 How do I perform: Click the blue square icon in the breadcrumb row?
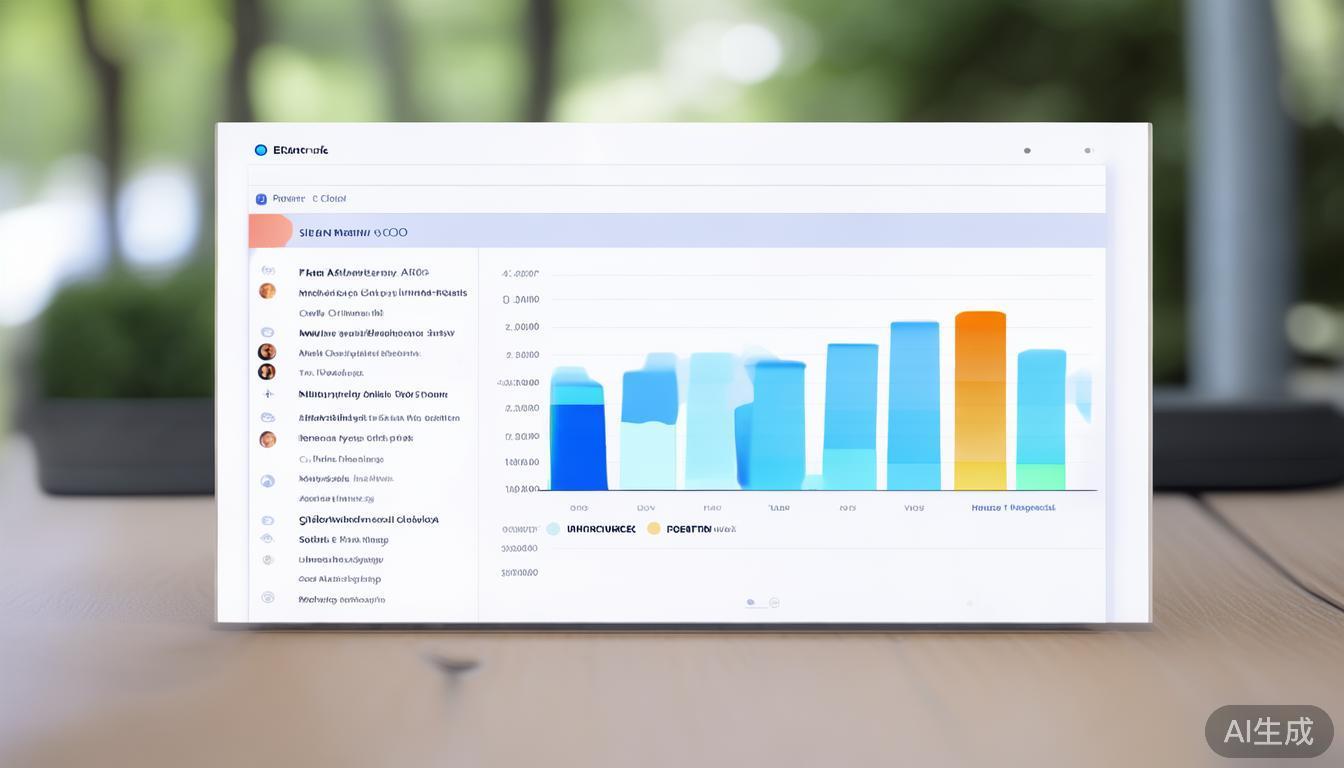click(x=261, y=199)
